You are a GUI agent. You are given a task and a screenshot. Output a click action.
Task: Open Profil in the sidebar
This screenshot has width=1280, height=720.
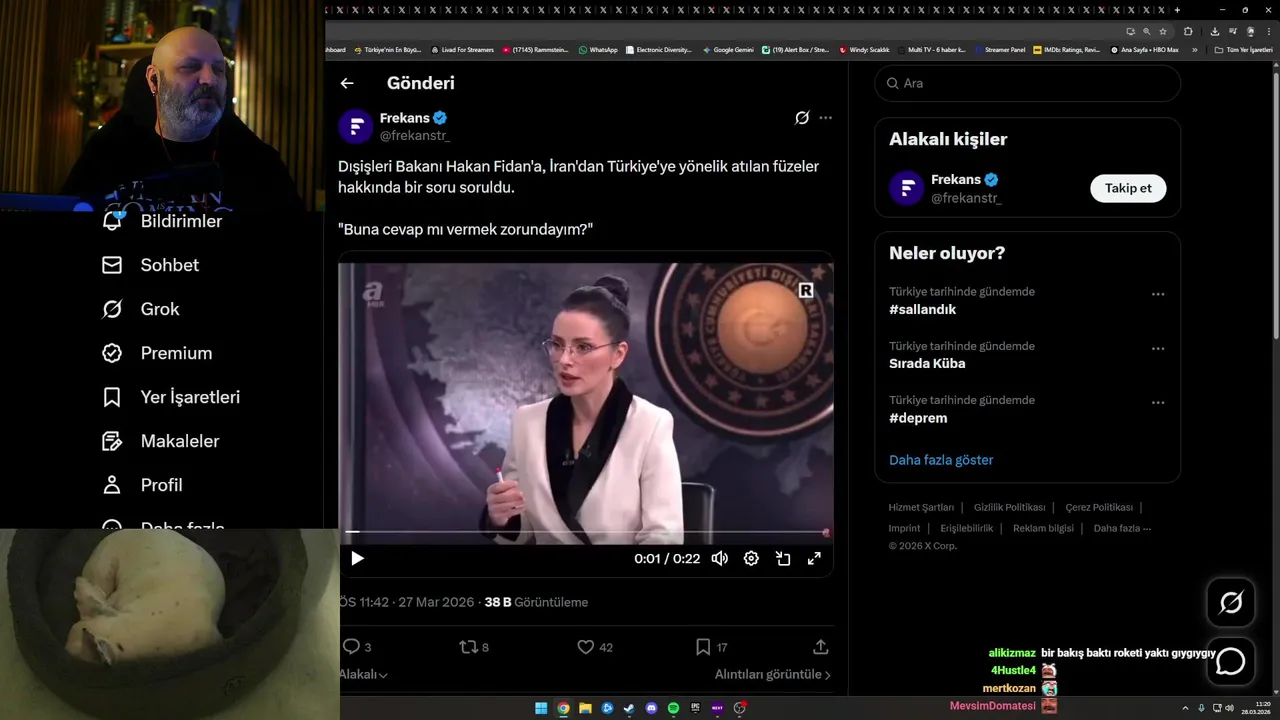coord(142,485)
